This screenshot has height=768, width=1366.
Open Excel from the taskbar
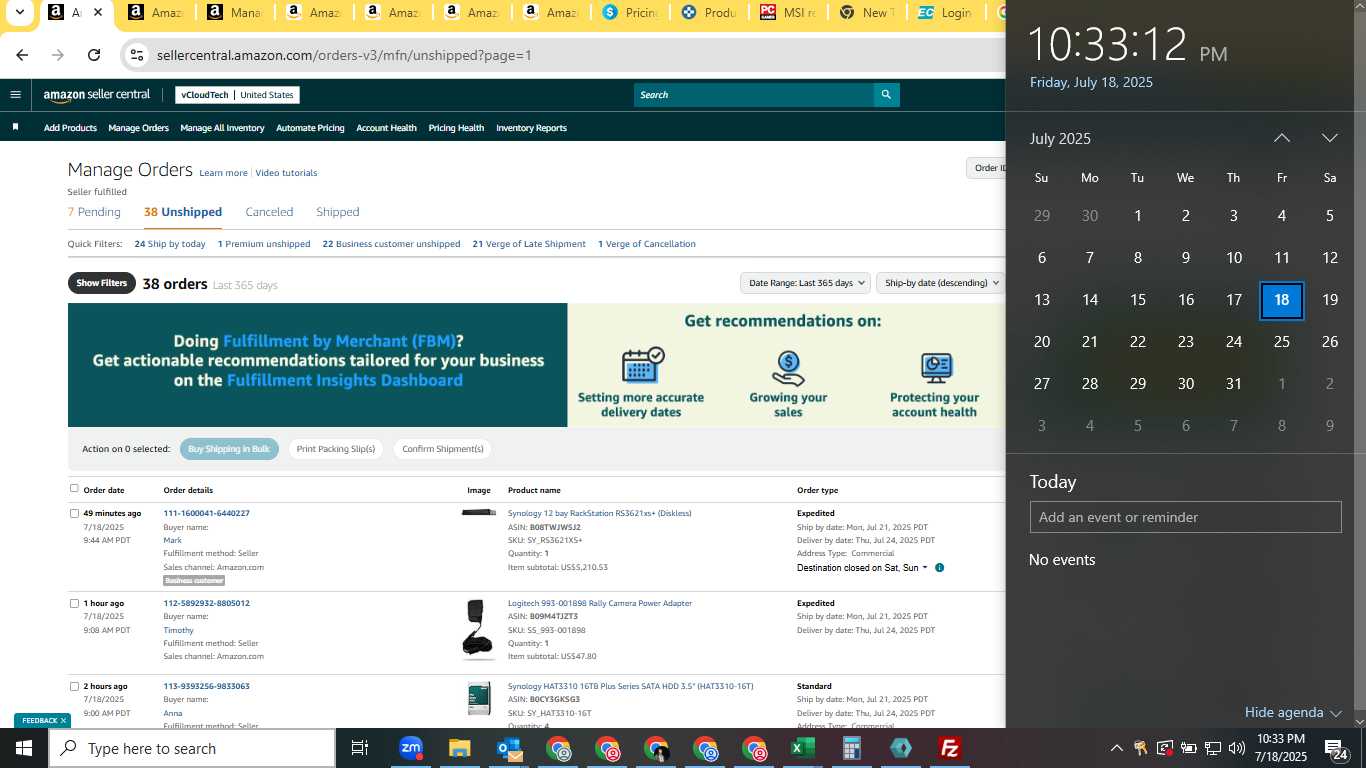coord(803,748)
